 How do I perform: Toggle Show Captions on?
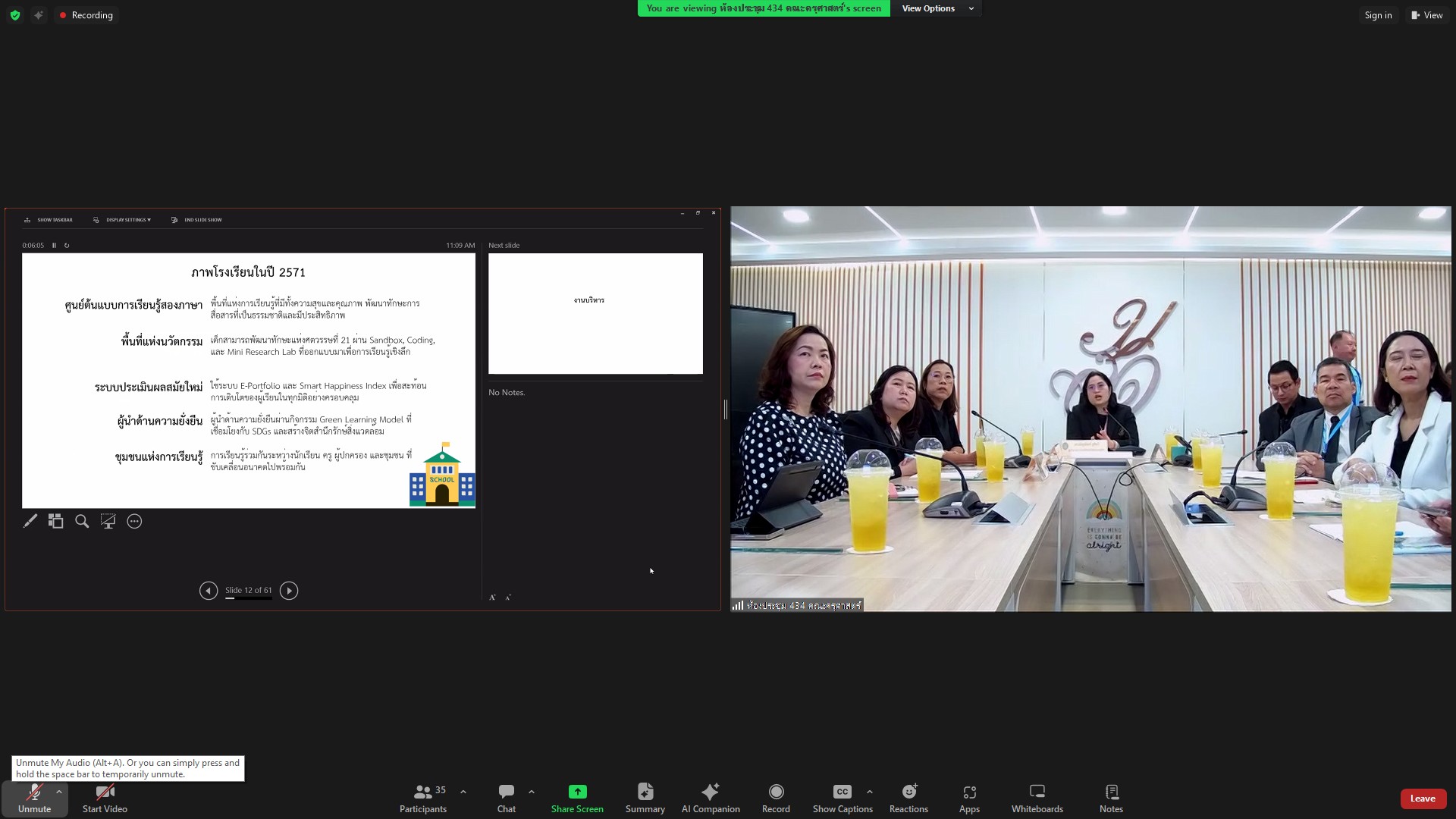click(x=842, y=798)
